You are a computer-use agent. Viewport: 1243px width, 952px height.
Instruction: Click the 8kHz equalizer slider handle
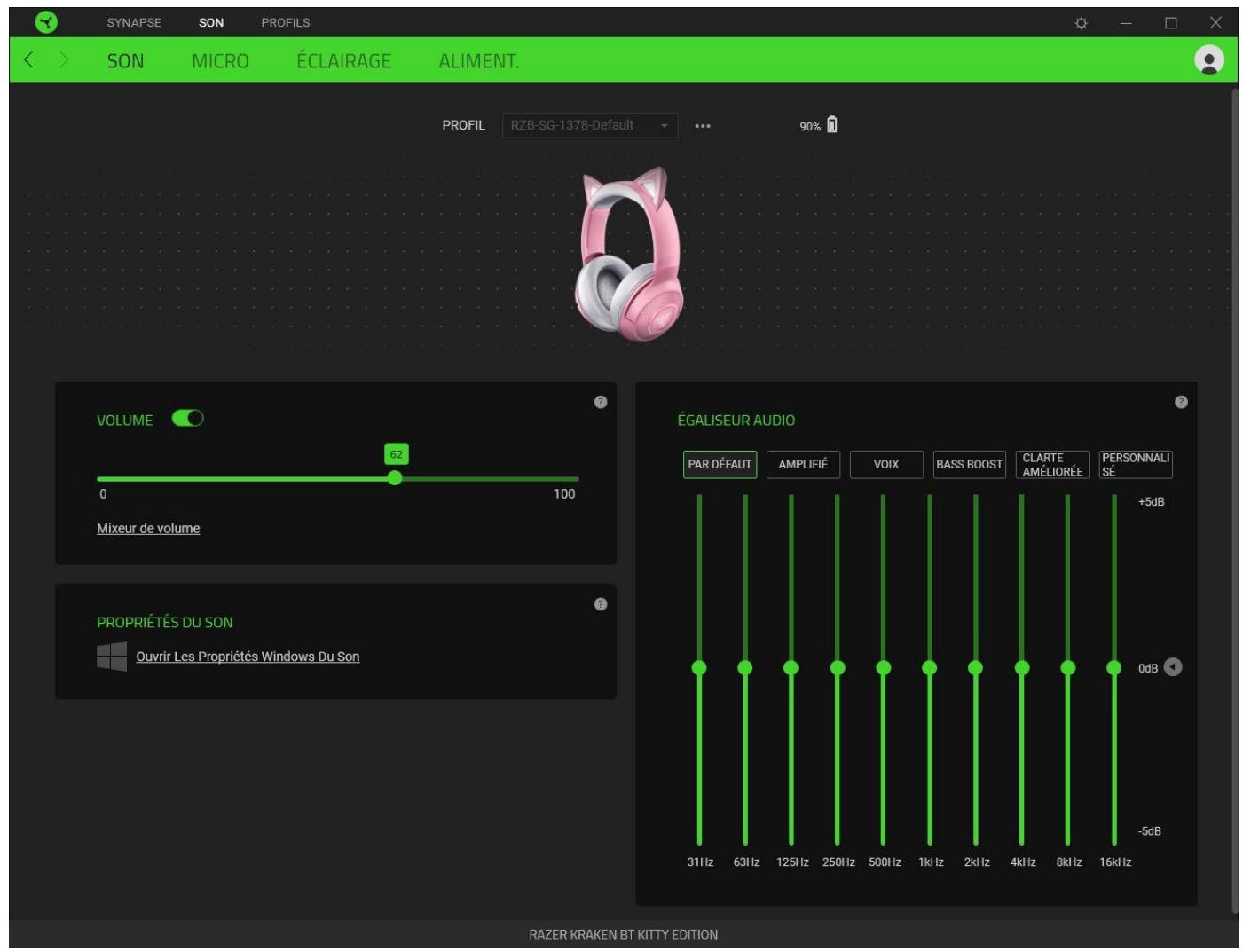pos(1068,667)
